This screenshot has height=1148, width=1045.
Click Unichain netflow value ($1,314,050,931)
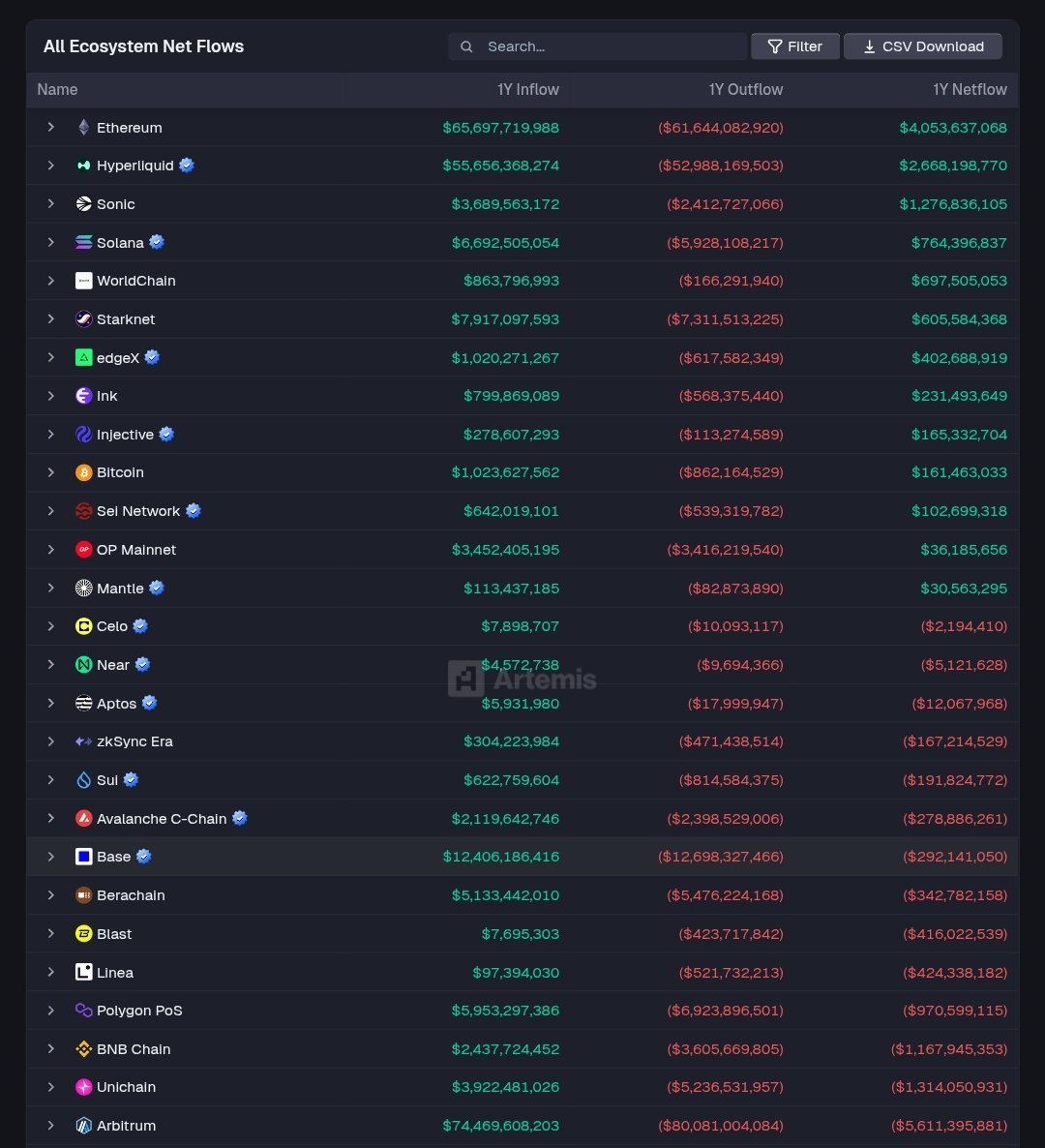click(x=949, y=1087)
